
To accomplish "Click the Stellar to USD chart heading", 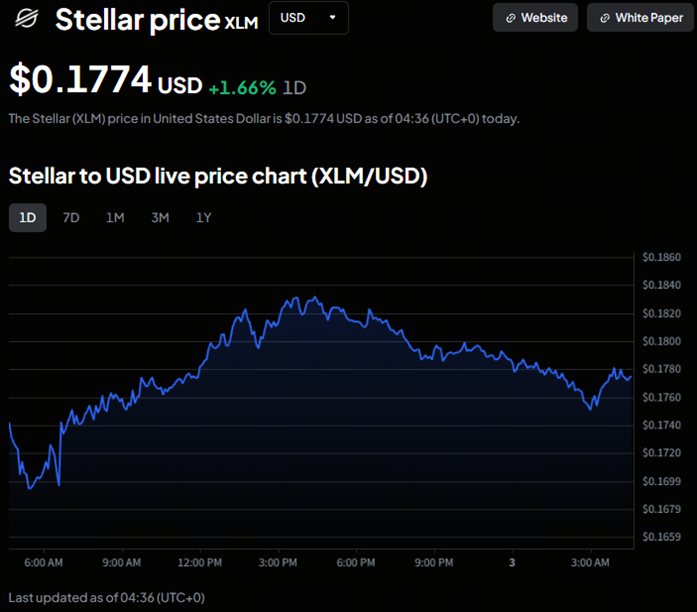I will pyautogui.click(x=218, y=176).
